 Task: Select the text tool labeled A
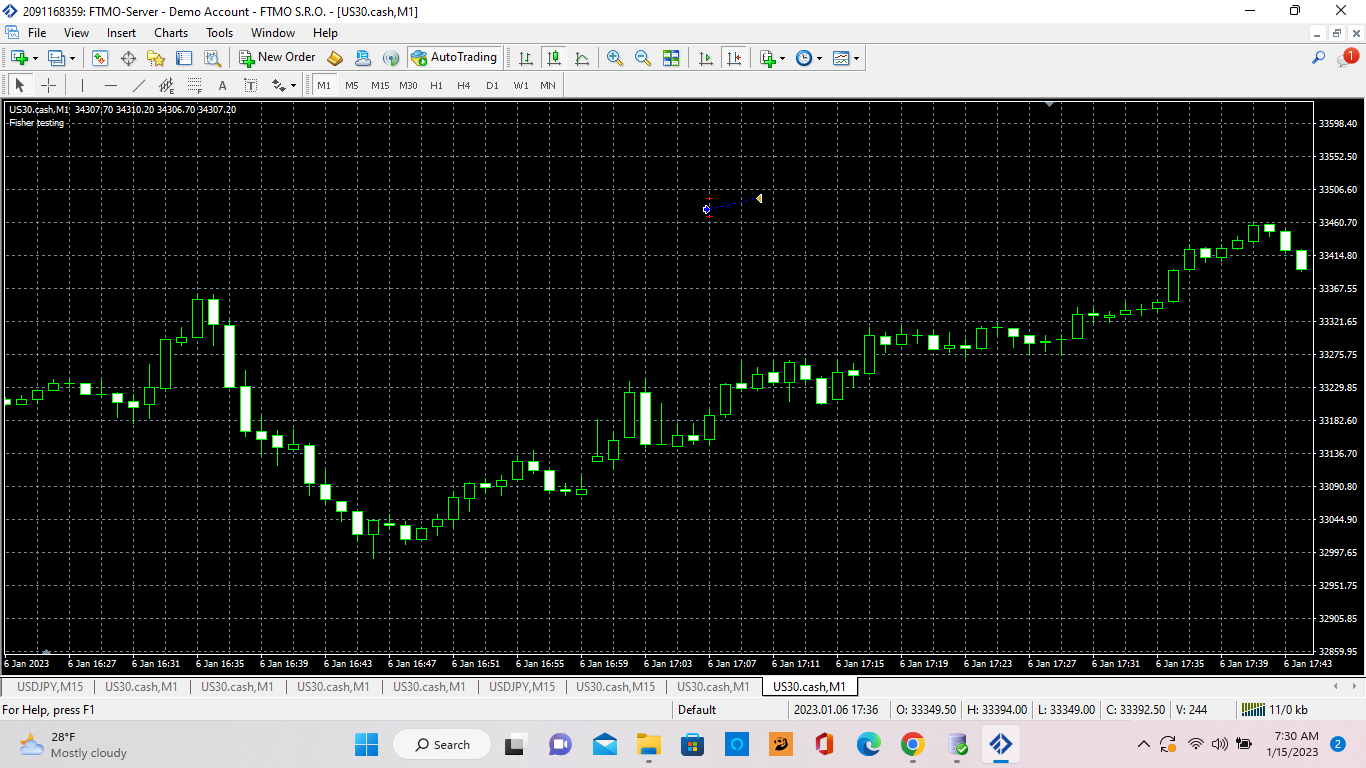(222, 85)
